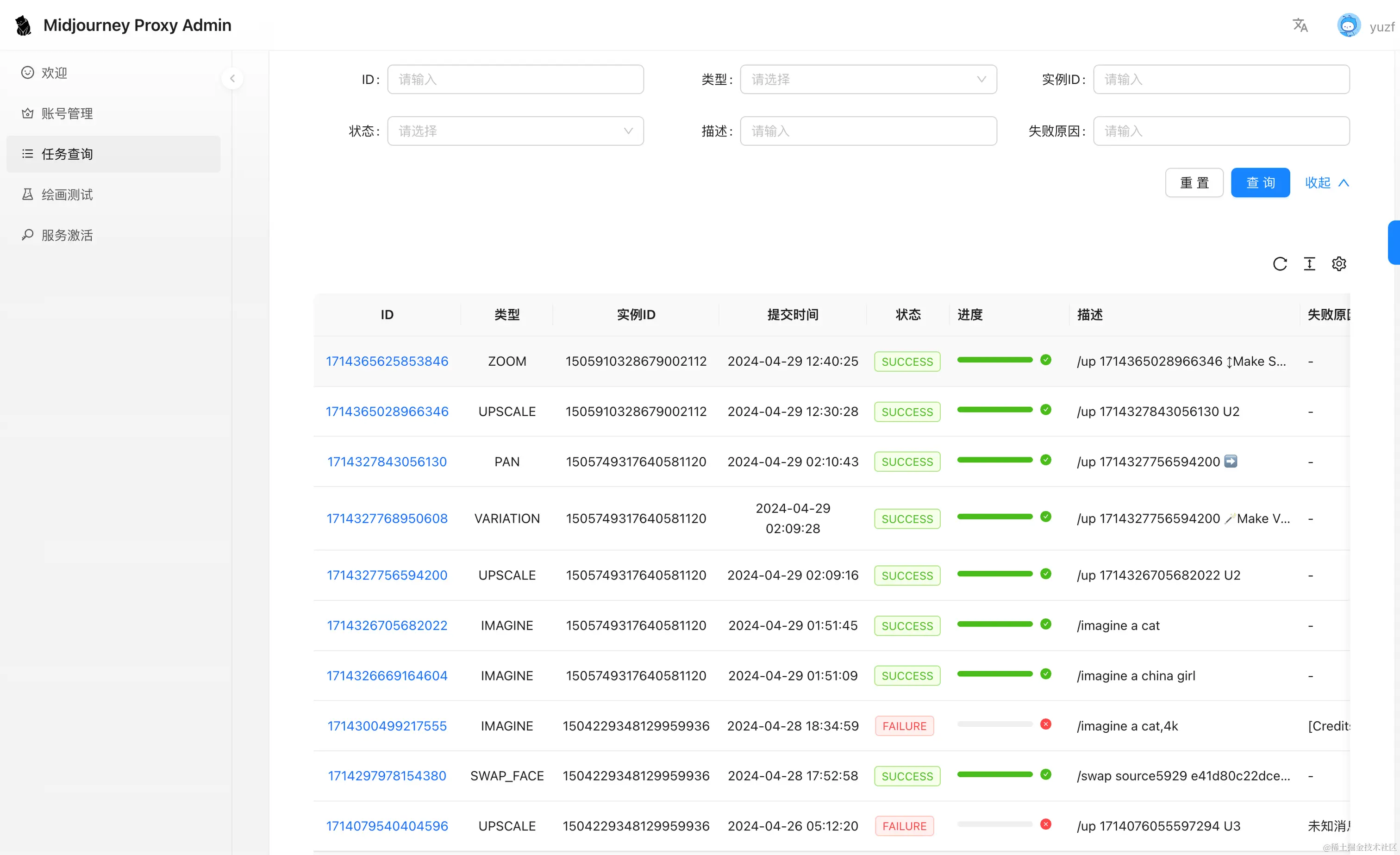Adjust table row density

pyautogui.click(x=1310, y=263)
